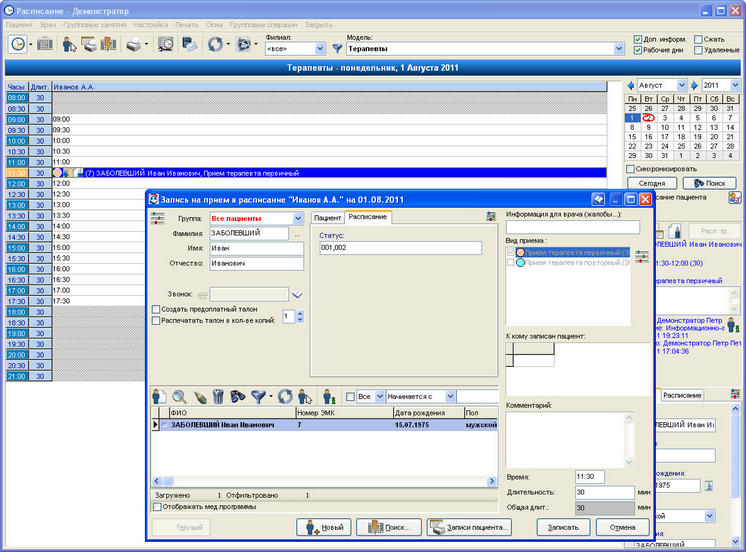Check Создать предоплатный талон
Viewport: 746px width, 552px height.
(x=156, y=309)
